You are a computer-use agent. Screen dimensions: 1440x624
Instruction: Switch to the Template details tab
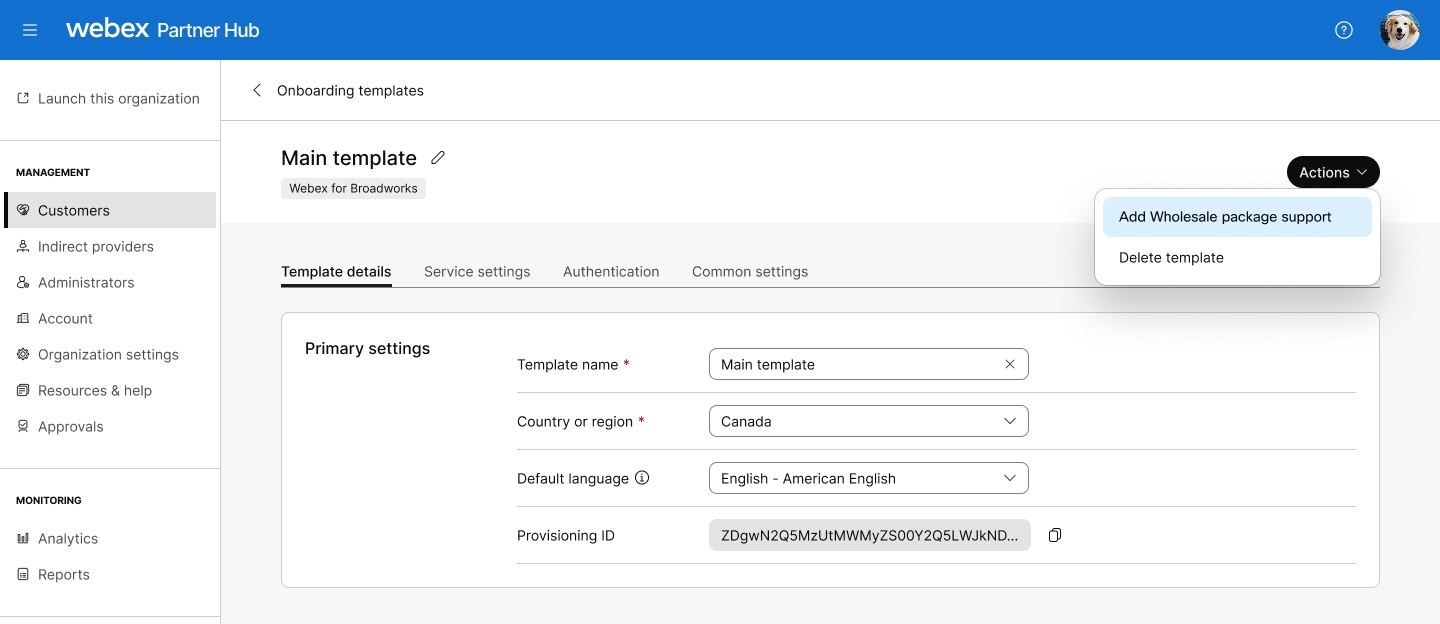336,271
